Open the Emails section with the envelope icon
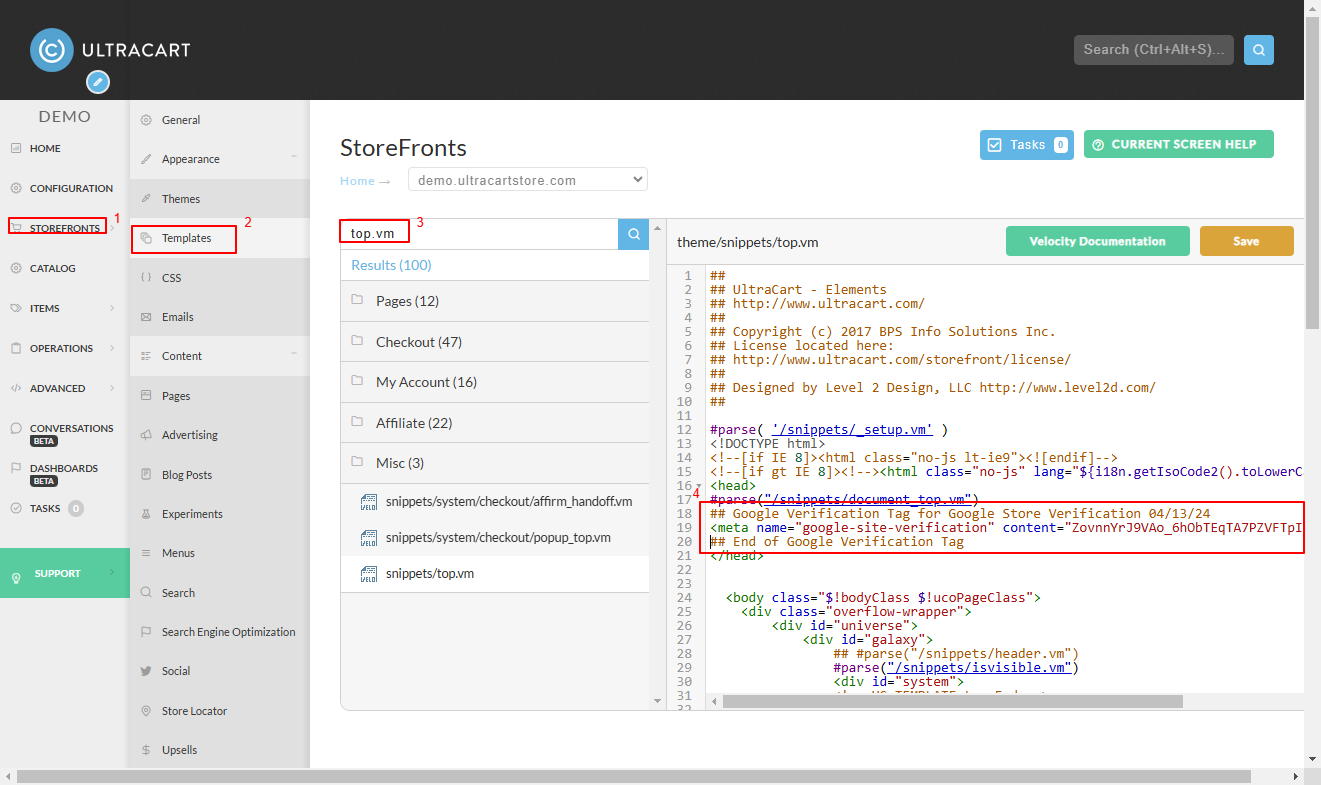 tap(146, 317)
